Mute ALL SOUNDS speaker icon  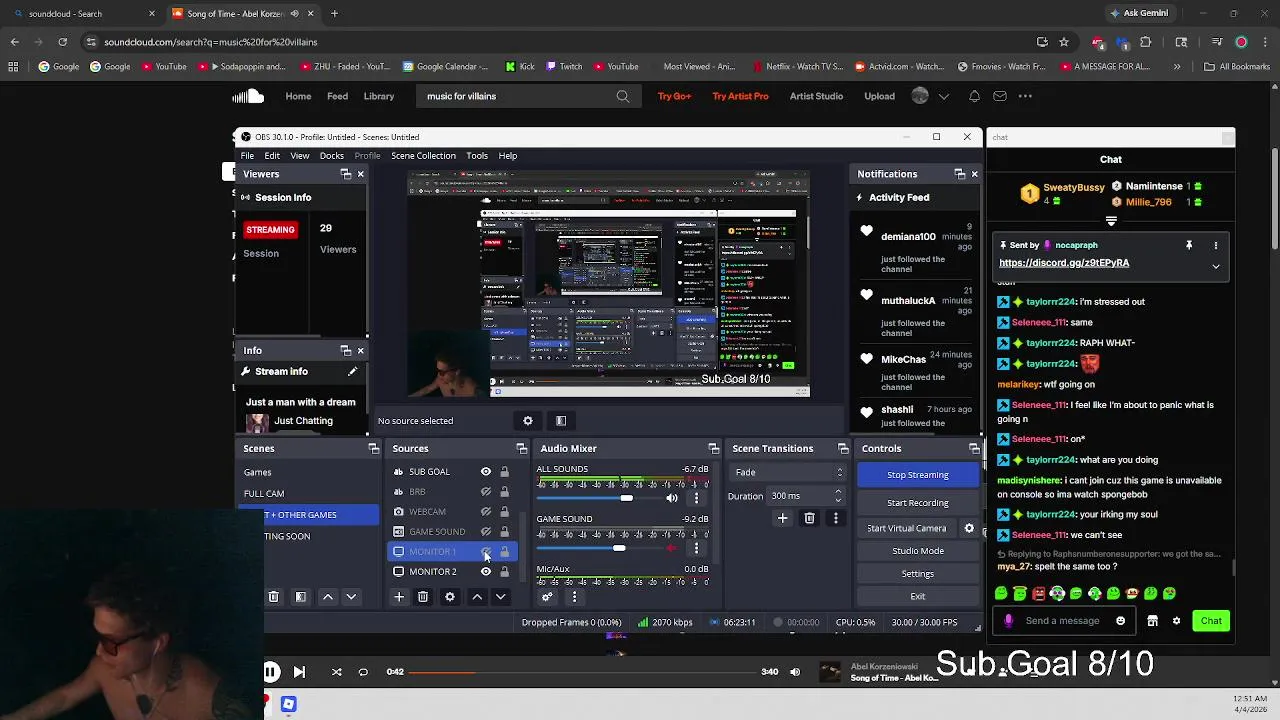click(672, 498)
